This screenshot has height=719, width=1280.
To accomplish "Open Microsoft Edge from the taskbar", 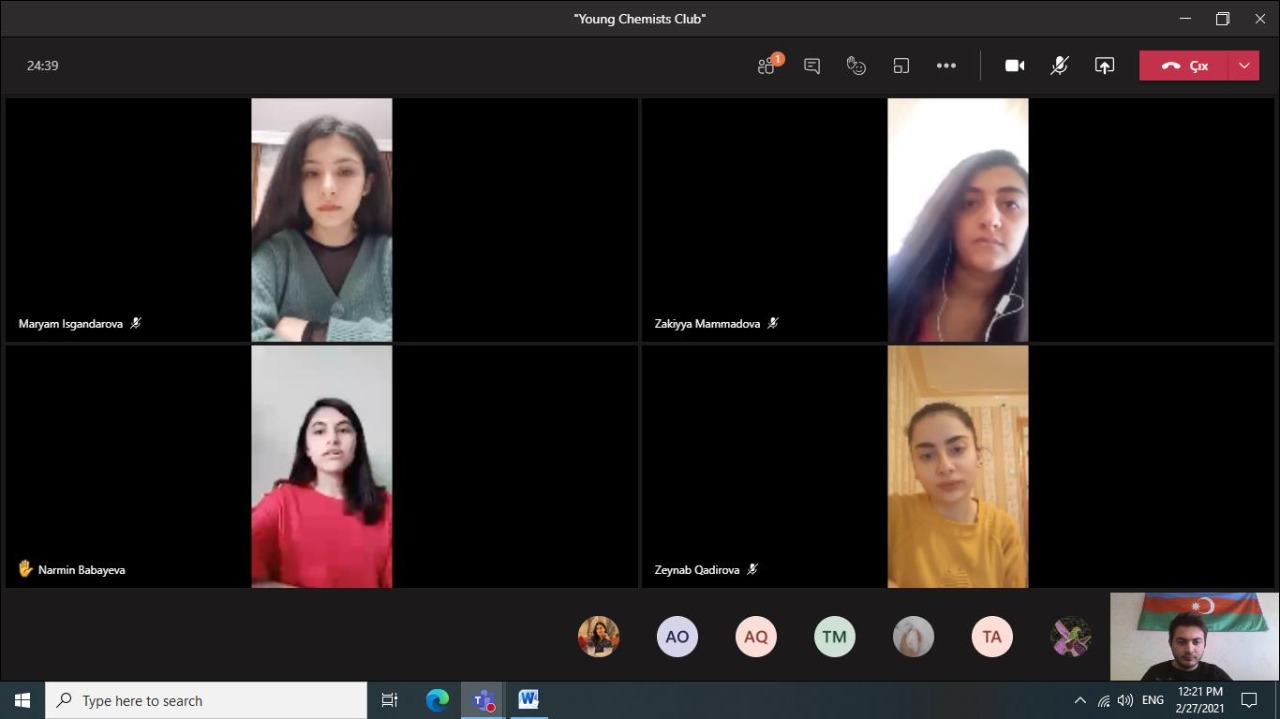I will (437, 701).
